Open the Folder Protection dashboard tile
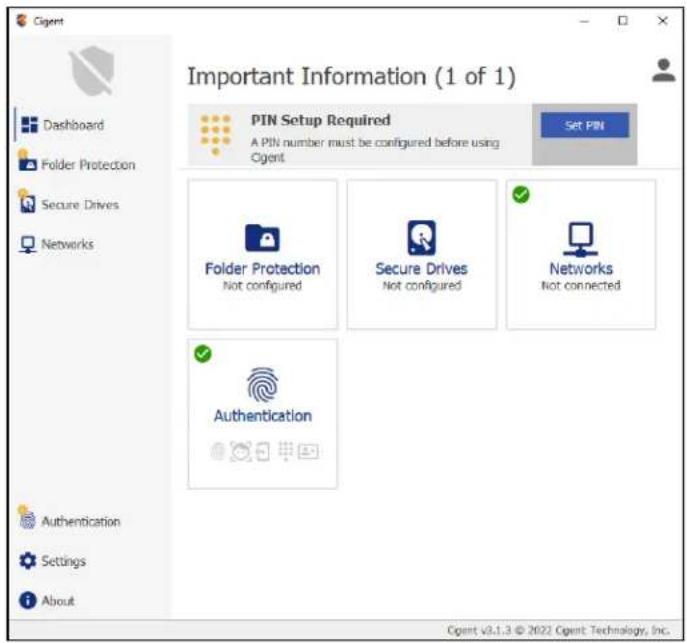 tap(262, 254)
